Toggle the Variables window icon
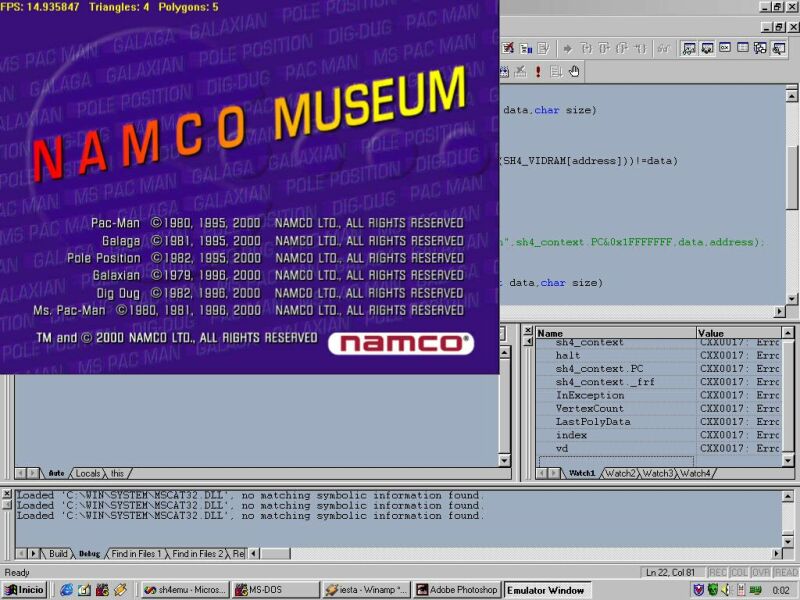800x600 pixels. coord(707,48)
